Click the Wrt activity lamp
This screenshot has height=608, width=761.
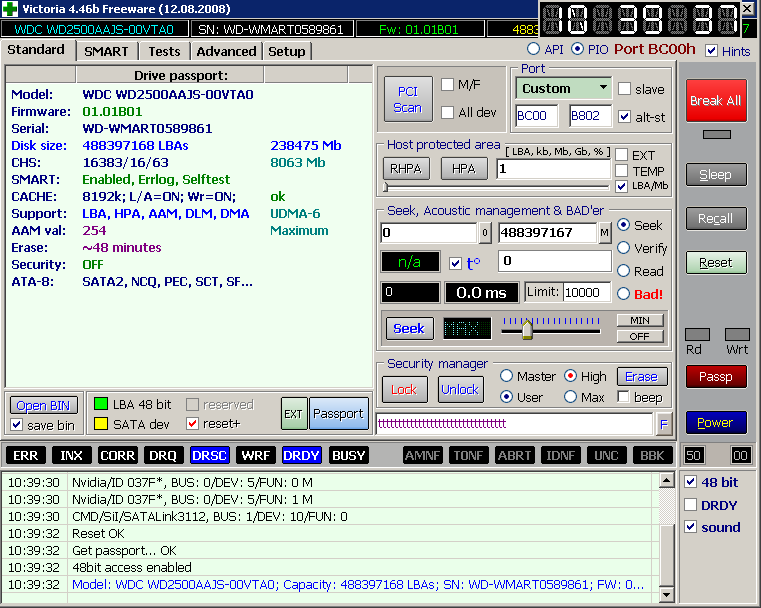737,334
